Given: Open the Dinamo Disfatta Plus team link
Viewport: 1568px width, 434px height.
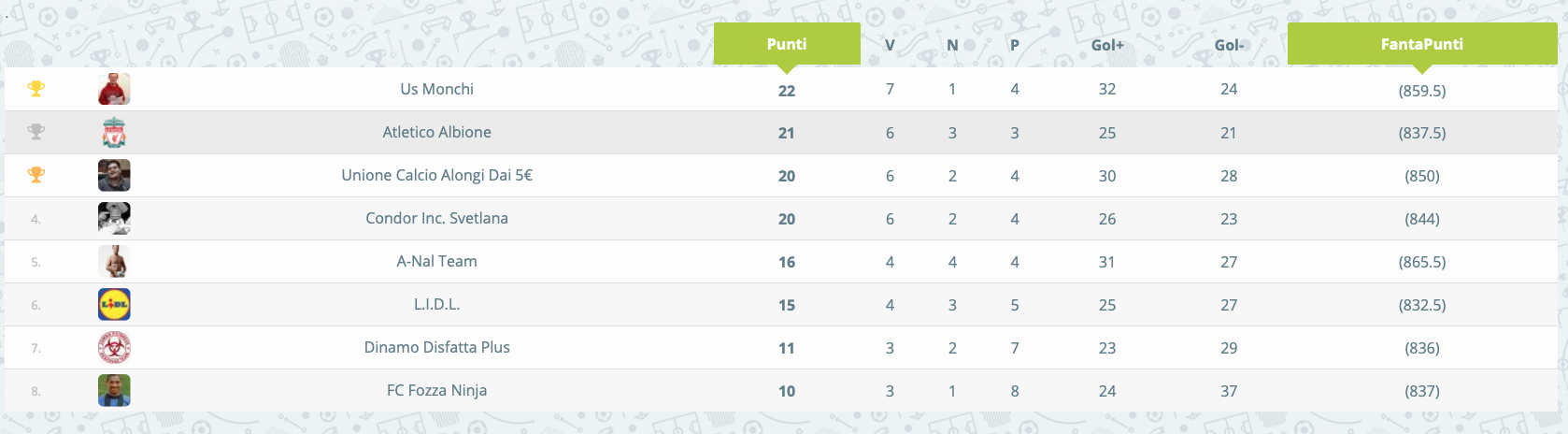Looking at the screenshot, I should [436, 347].
